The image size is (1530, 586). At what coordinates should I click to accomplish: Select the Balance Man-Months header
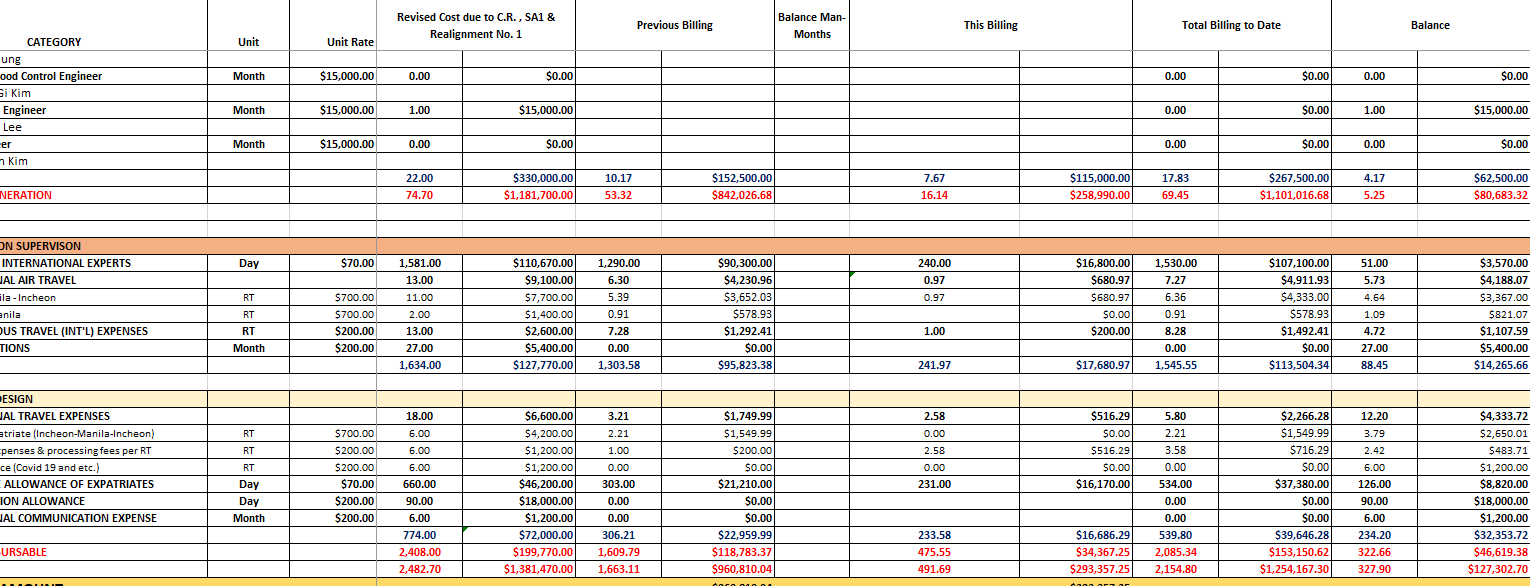point(810,23)
